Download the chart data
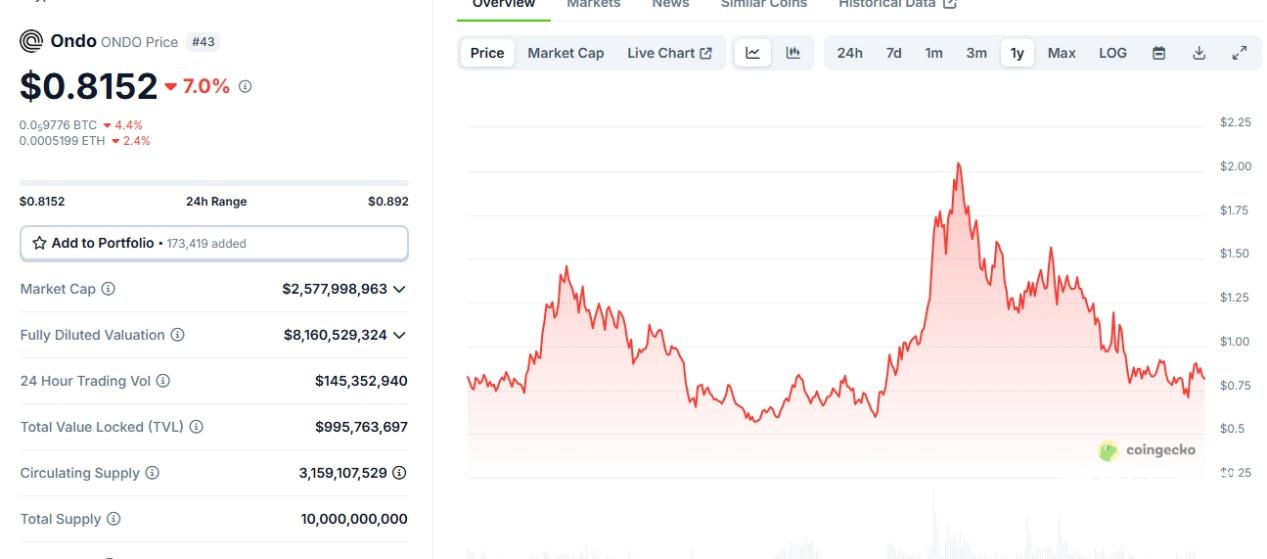Screen dimensions: 1267x559 (1199, 53)
